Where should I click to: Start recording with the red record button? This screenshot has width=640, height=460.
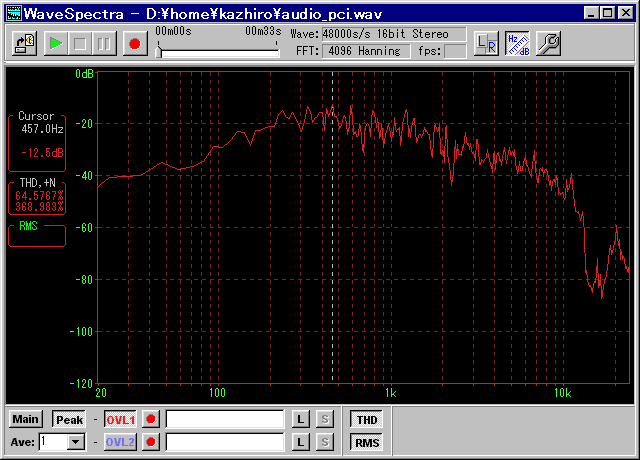[134, 43]
